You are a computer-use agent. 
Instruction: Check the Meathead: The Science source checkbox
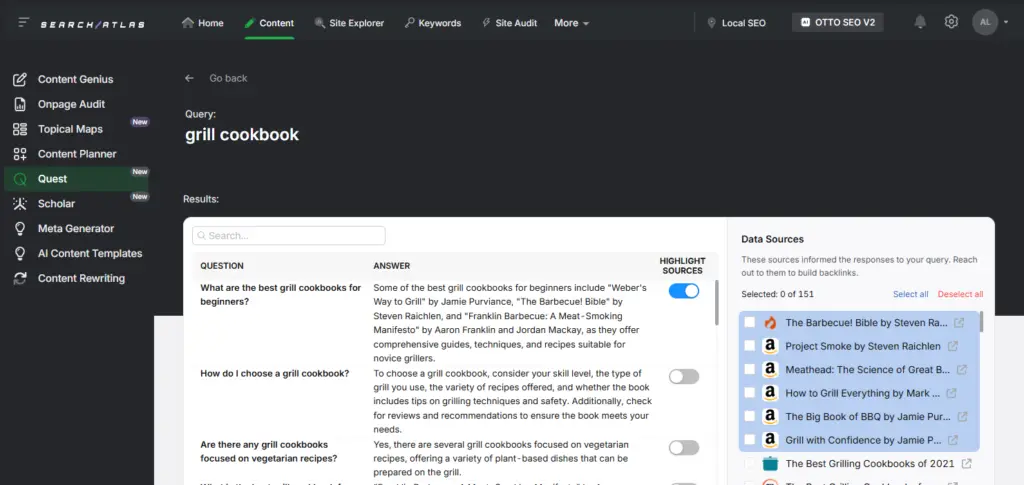[x=750, y=369]
